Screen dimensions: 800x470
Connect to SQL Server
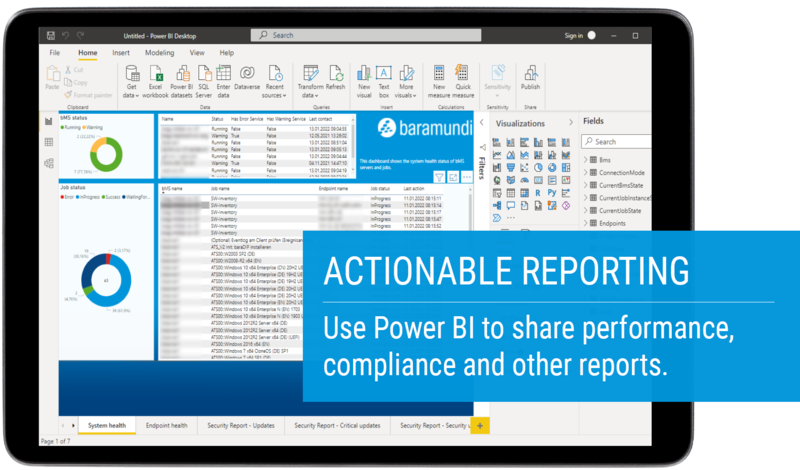[204, 82]
